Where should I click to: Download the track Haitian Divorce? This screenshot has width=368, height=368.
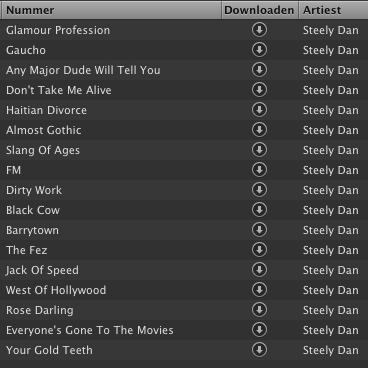pyautogui.click(x=259, y=110)
